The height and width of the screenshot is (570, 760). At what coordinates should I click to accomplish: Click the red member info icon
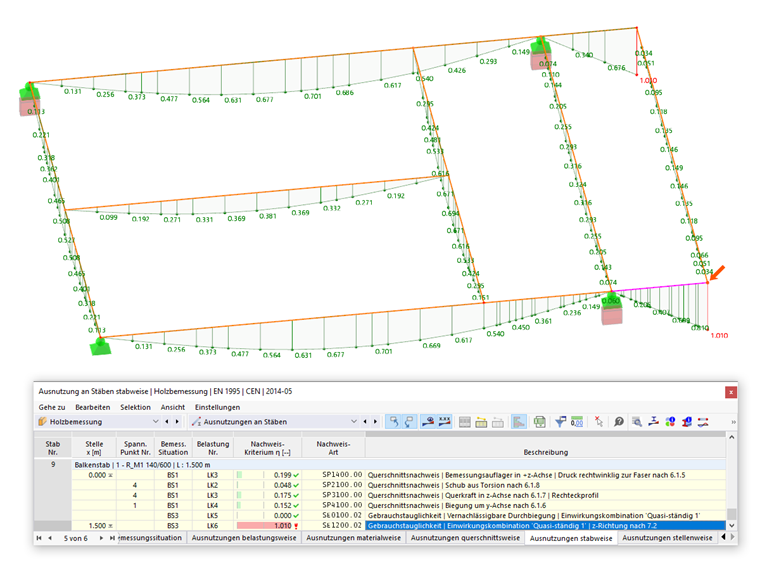686,422
